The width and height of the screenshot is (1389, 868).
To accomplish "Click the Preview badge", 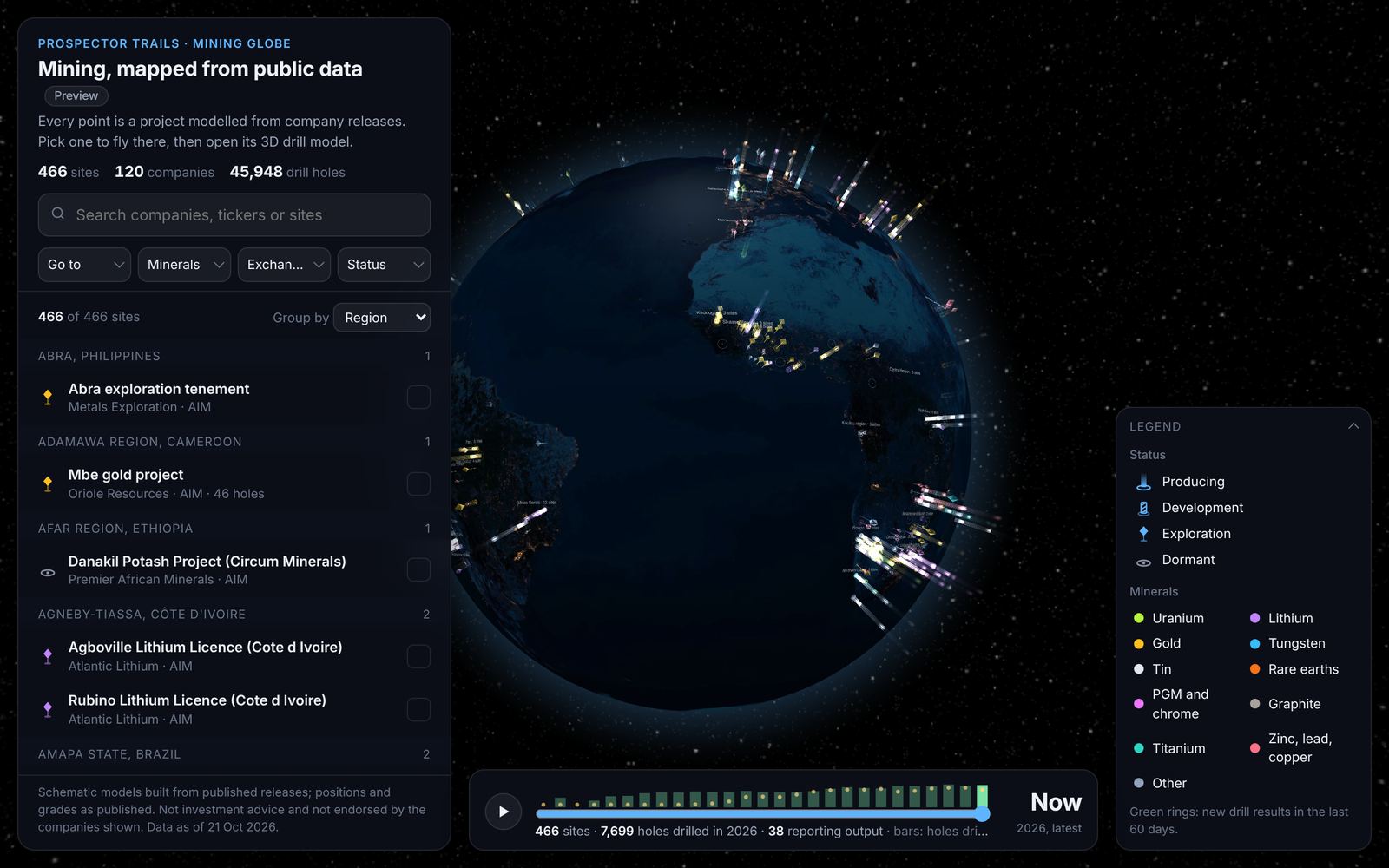I will [76, 95].
